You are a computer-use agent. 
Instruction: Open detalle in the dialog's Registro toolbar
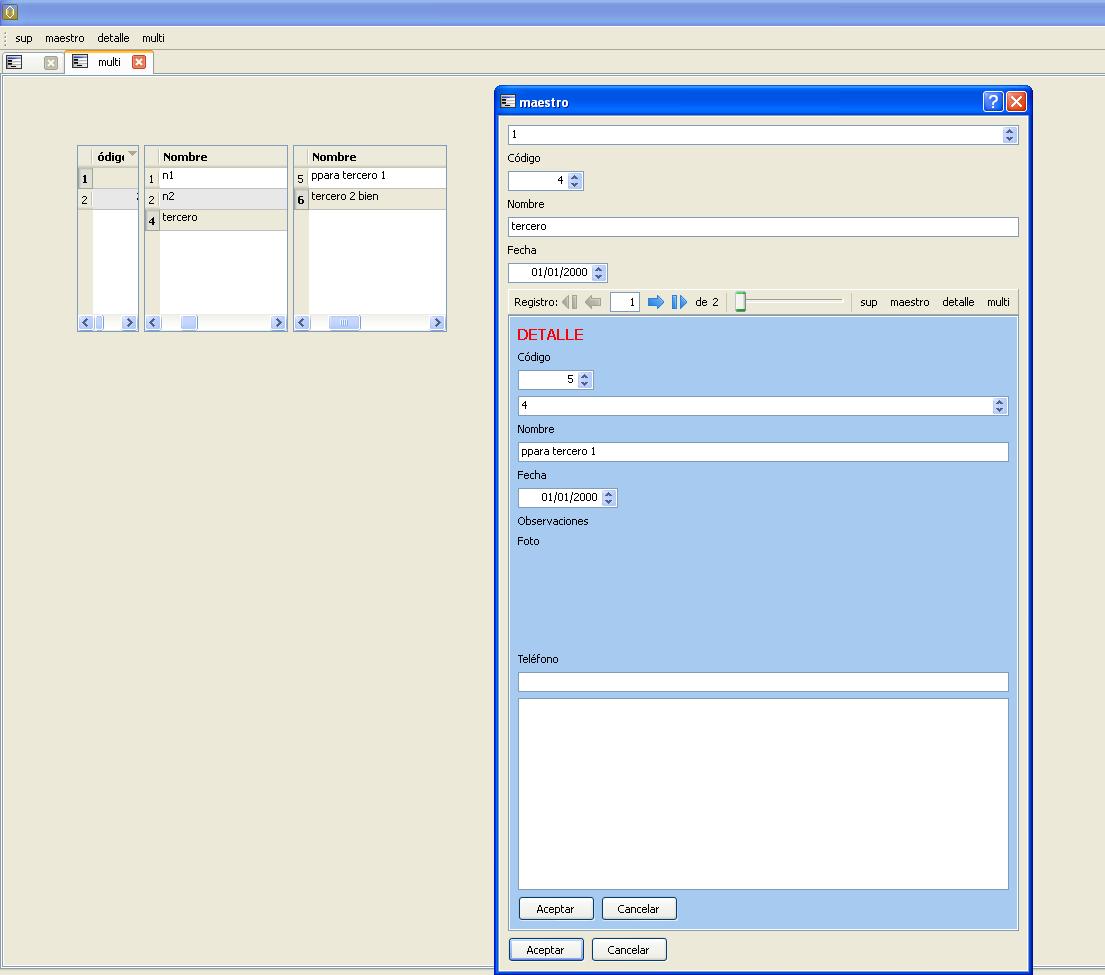tap(958, 302)
